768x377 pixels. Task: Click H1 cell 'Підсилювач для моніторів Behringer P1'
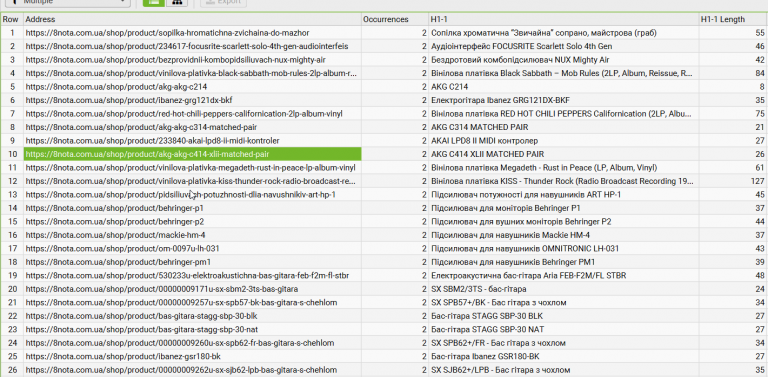pos(563,208)
